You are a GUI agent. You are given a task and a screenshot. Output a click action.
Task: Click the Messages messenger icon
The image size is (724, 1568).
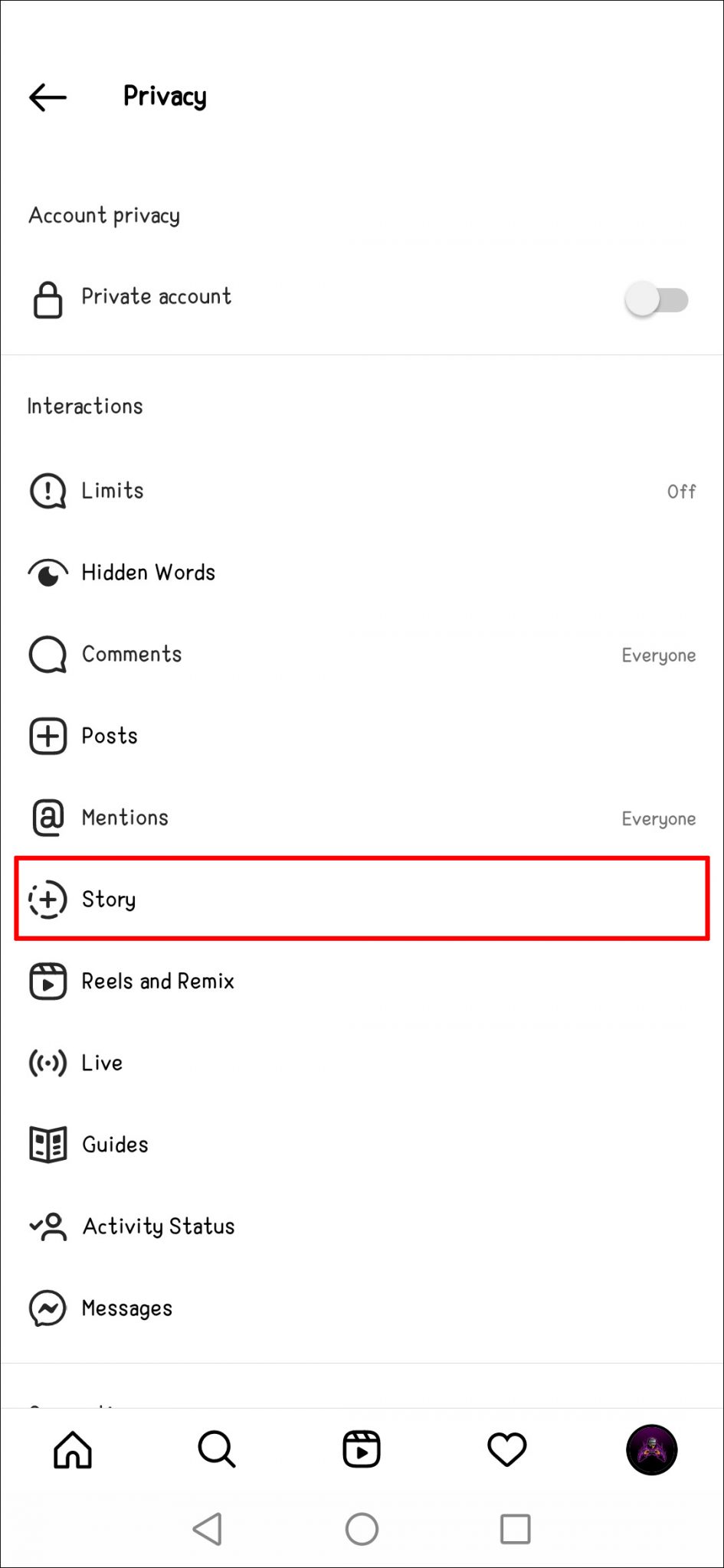[47, 1308]
